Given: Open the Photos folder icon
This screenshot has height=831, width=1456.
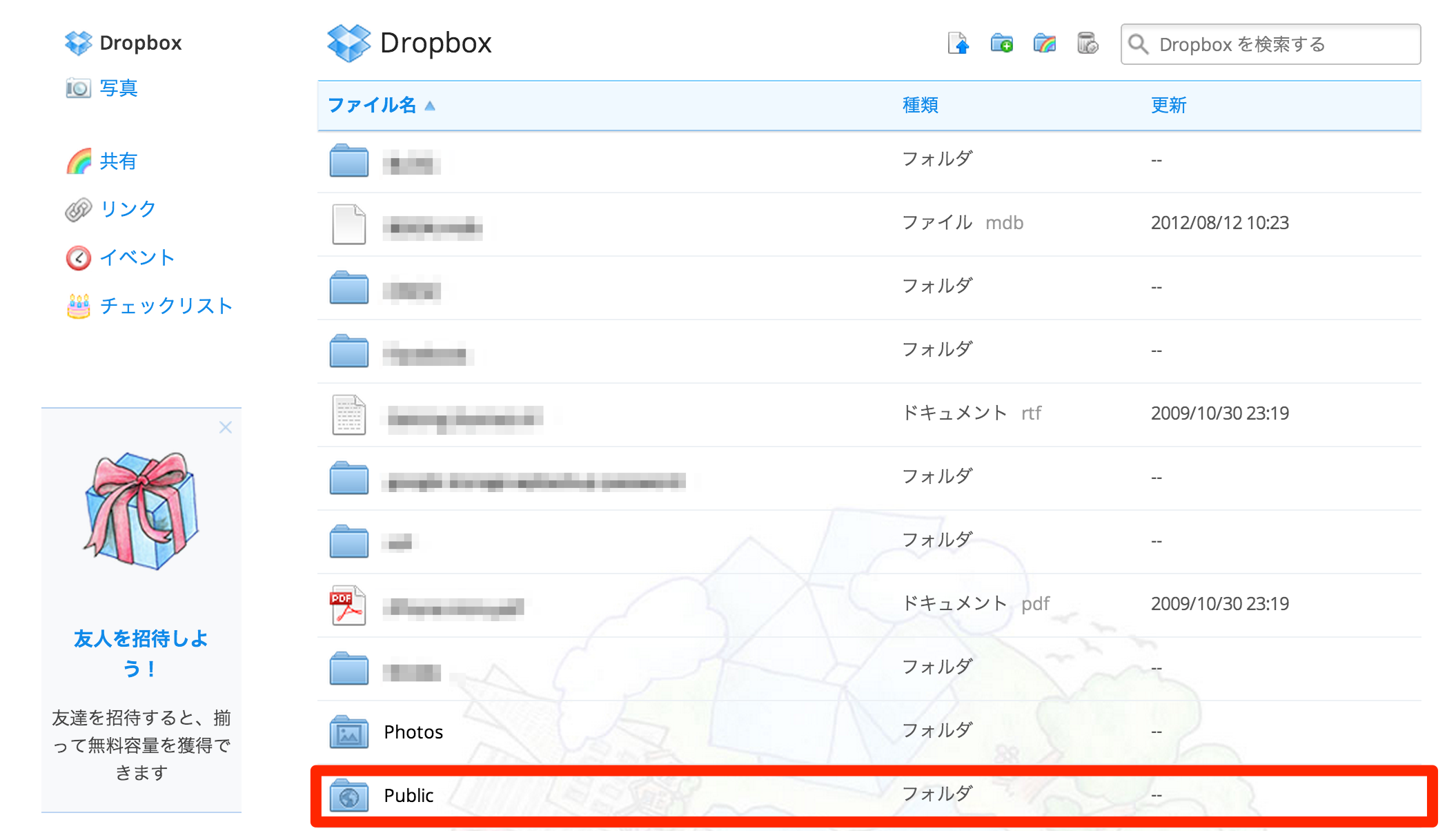Looking at the screenshot, I should click(348, 732).
